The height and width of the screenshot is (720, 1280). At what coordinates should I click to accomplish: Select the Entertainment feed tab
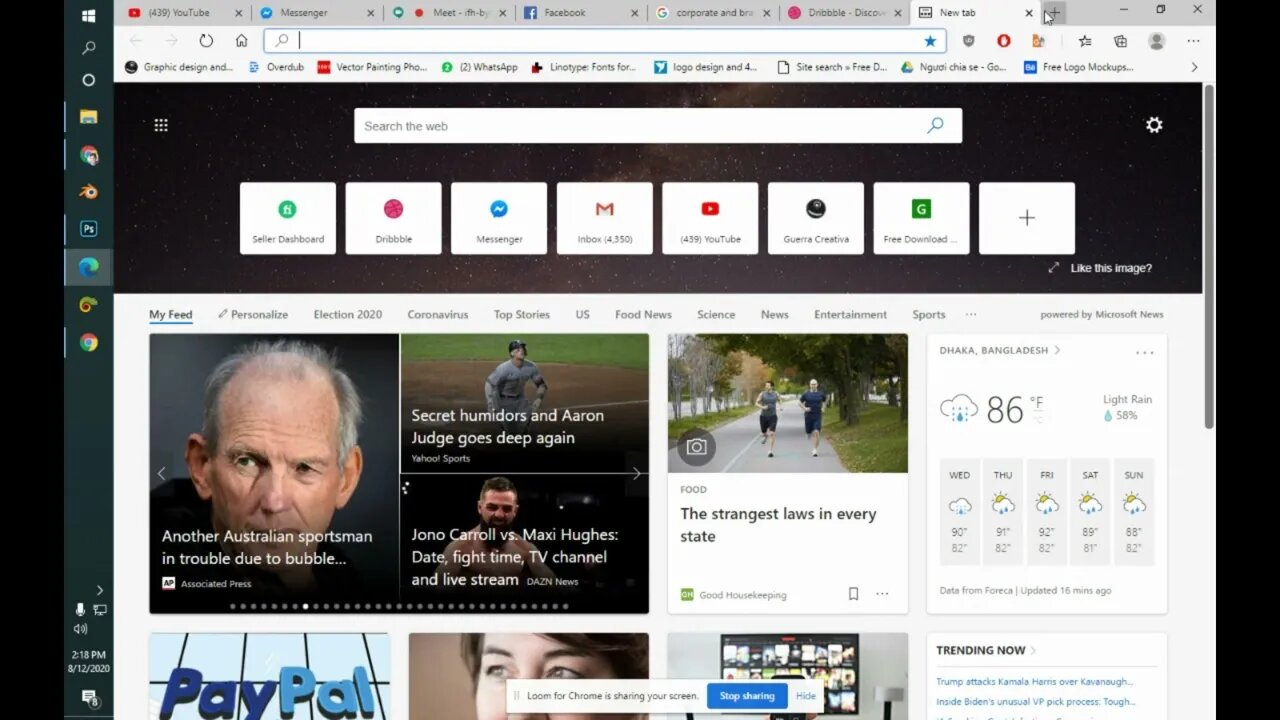tap(850, 314)
